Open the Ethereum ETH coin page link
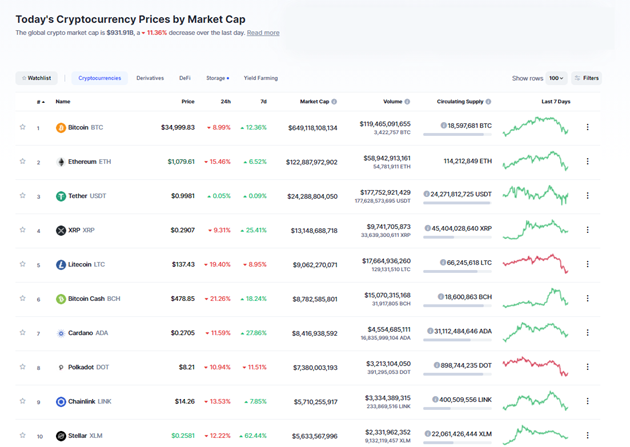 pyautogui.click(x=89, y=162)
